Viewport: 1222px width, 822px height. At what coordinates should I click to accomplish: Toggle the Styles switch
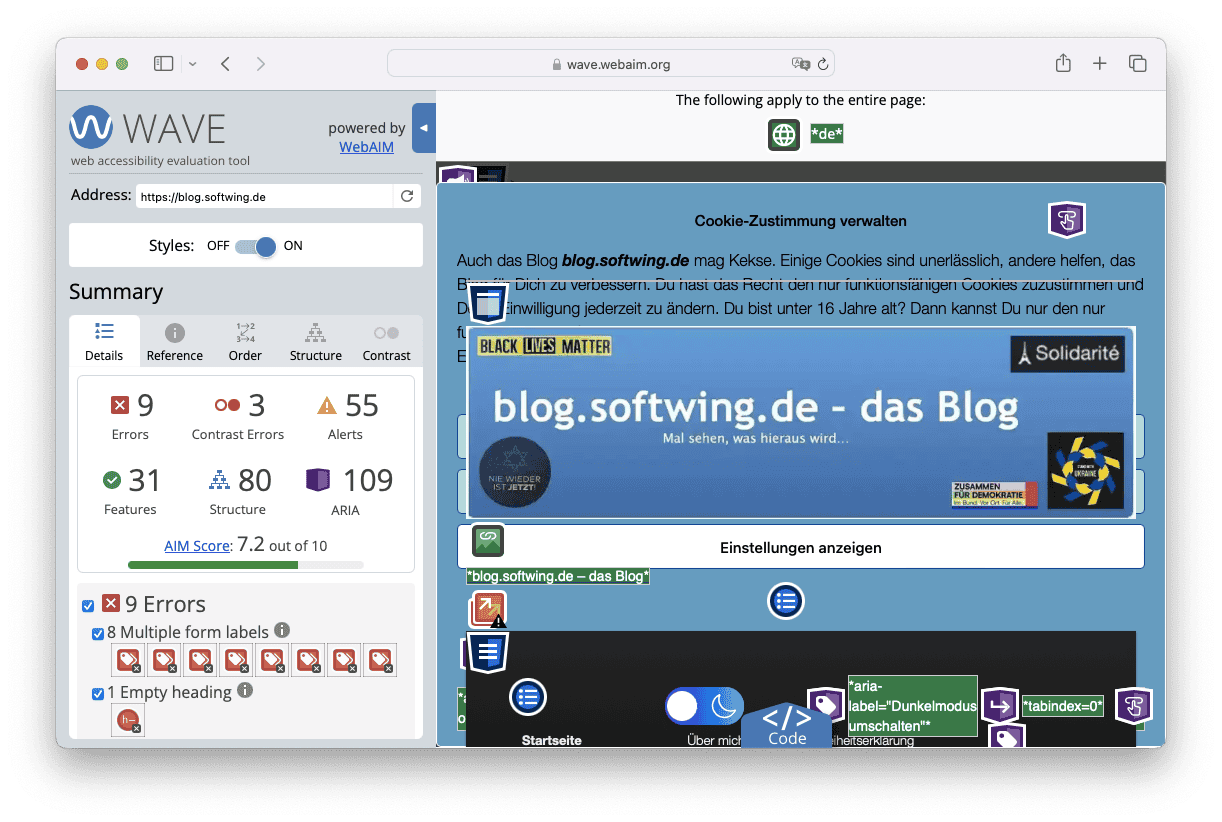click(255, 246)
